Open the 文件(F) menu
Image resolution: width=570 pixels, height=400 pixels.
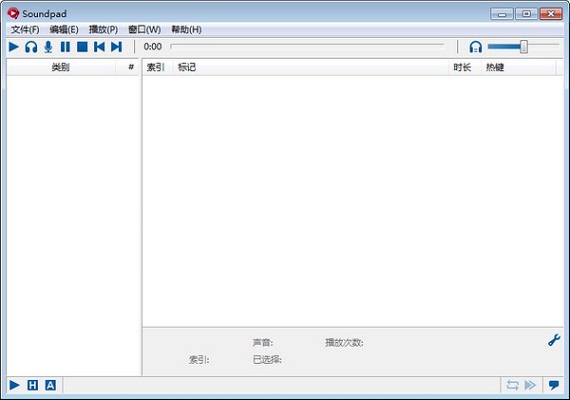tap(25, 29)
